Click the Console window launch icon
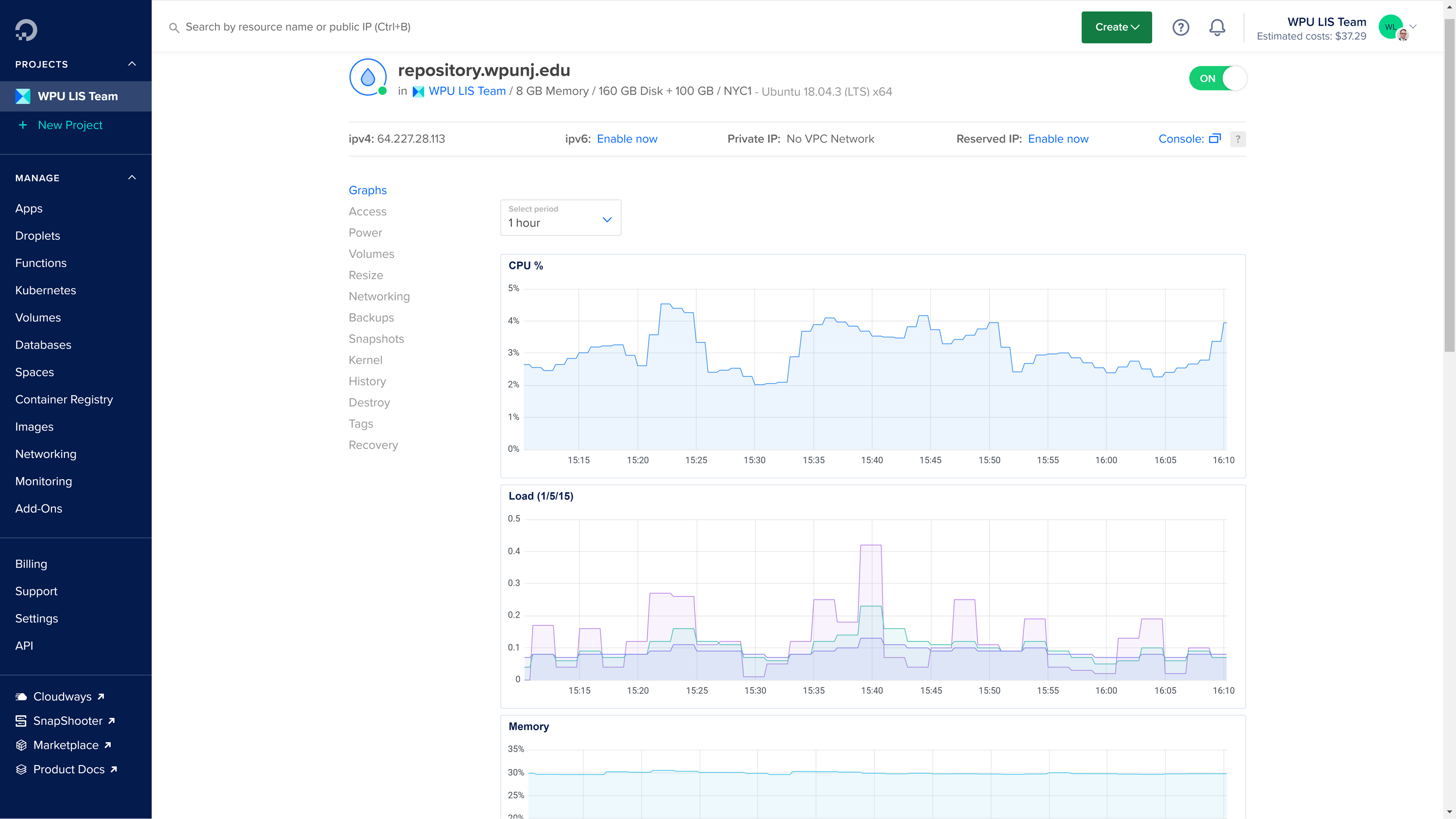Viewport: 1456px width, 819px height. pyautogui.click(x=1215, y=138)
